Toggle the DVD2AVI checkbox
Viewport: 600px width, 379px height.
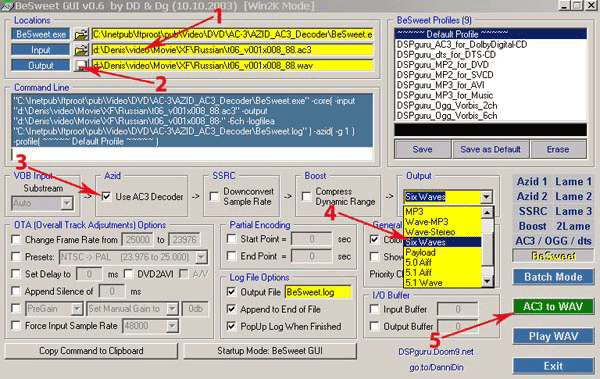[129, 274]
